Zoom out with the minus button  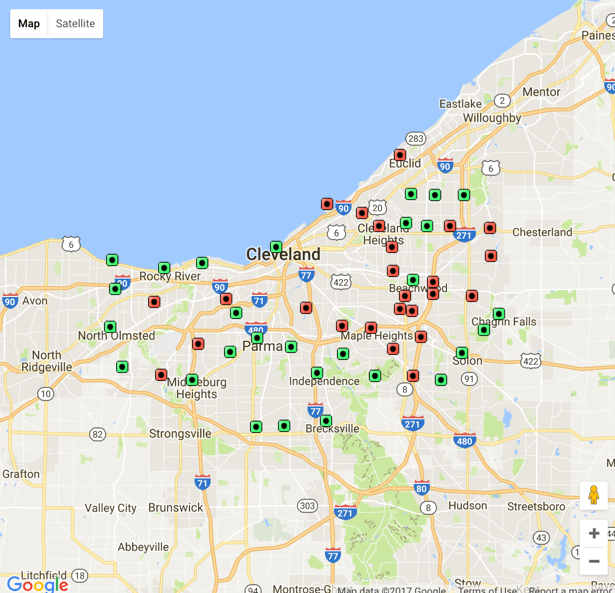(594, 561)
